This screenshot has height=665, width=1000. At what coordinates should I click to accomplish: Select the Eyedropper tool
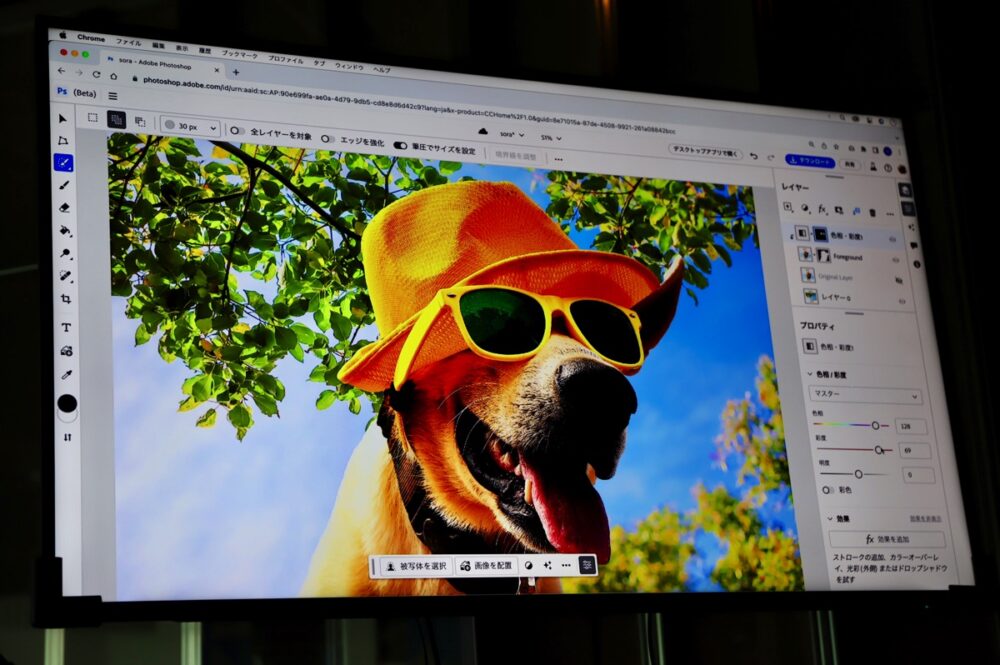[67, 375]
